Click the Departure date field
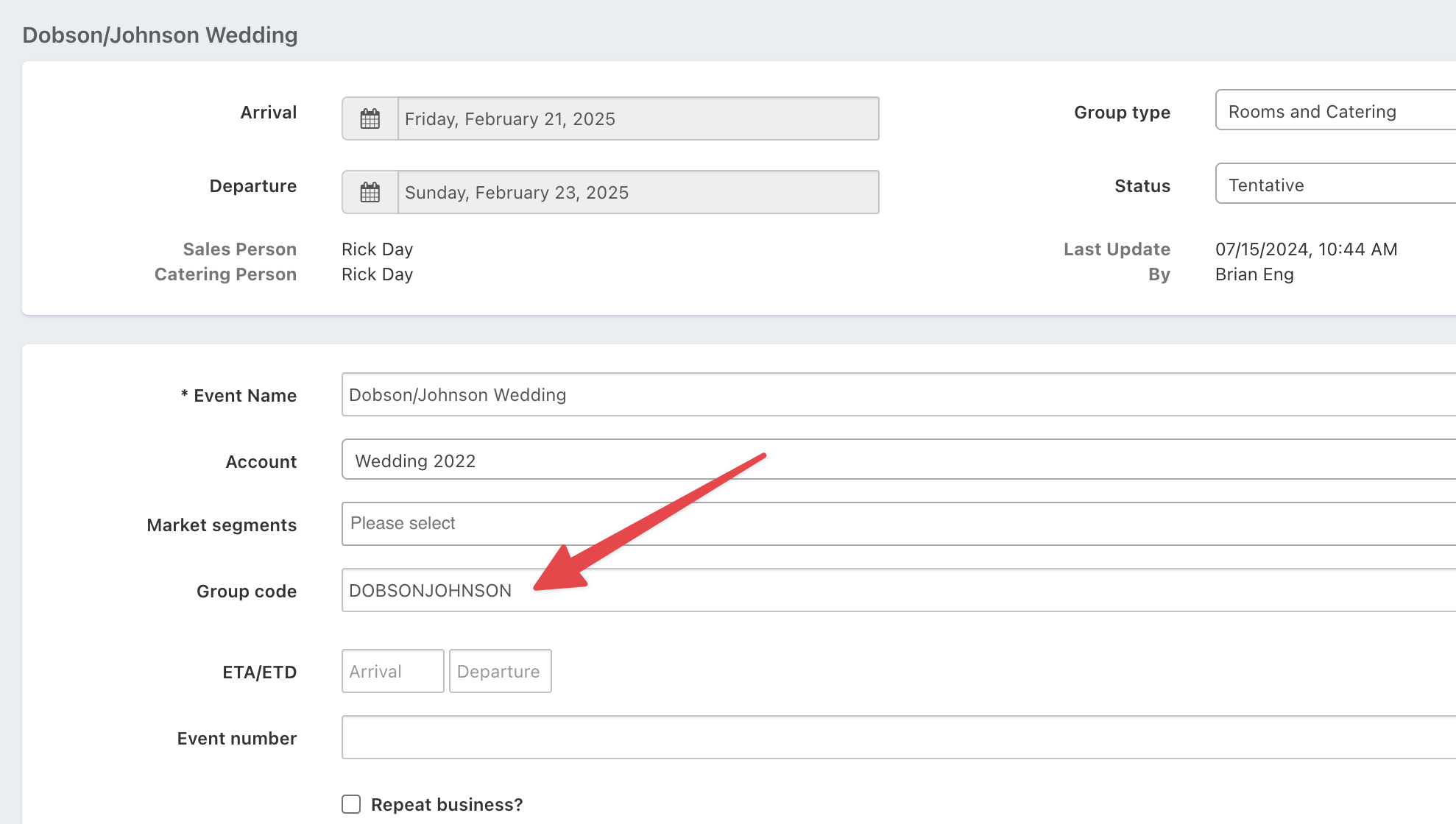The width and height of the screenshot is (1456, 824). pyautogui.click(x=637, y=192)
